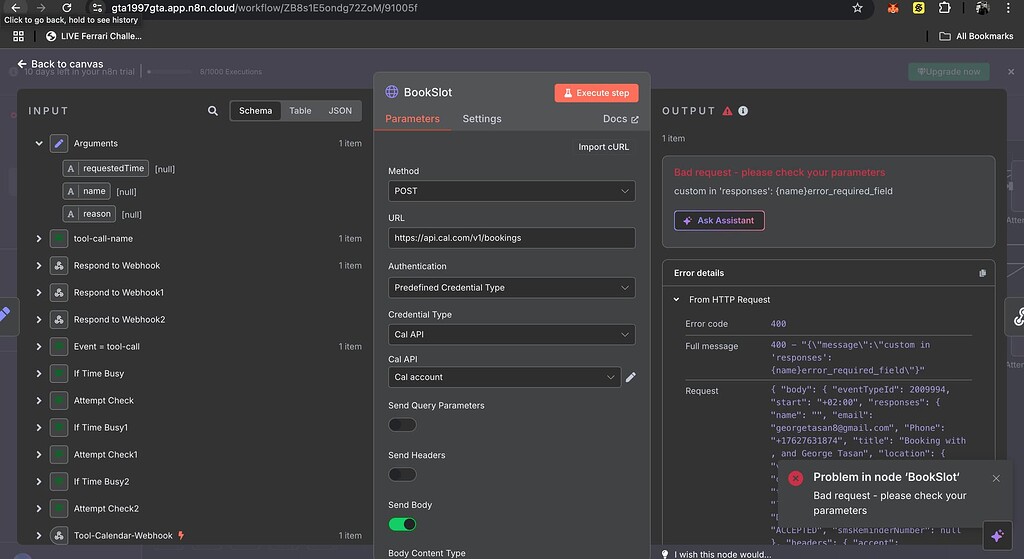The width and height of the screenshot is (1024, 559).
Task: Open the browser extensions puzzle icon
Action: pos(945,8)
